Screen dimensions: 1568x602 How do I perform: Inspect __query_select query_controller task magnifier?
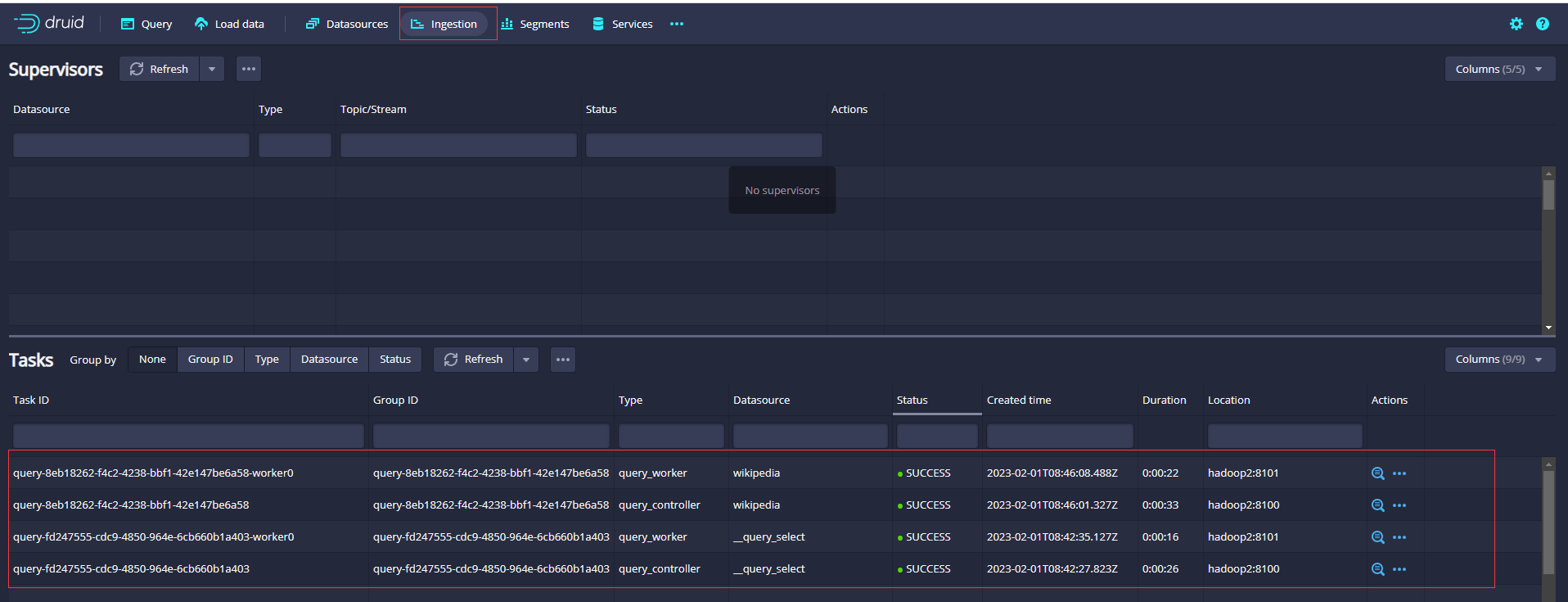coord(1378,569)
